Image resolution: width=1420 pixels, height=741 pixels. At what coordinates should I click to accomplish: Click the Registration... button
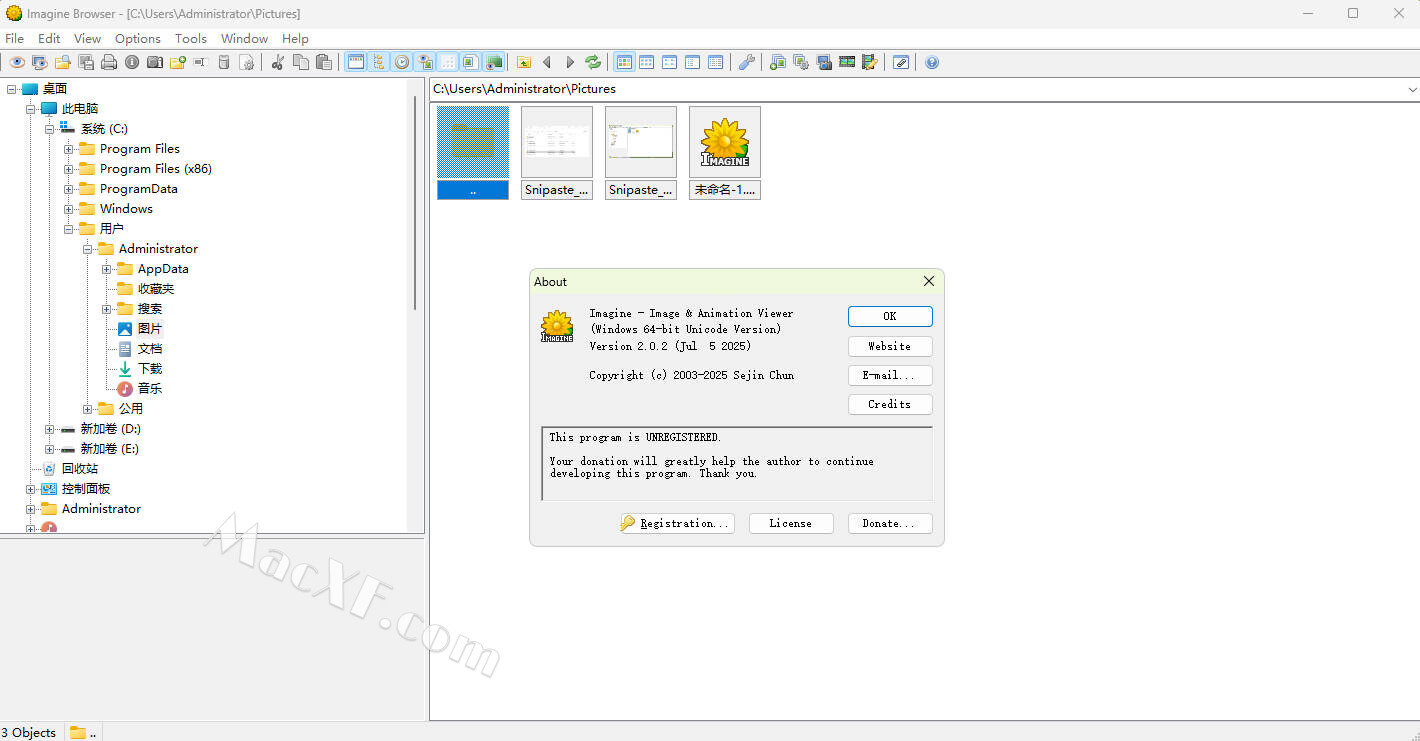[x=677, y=523]
